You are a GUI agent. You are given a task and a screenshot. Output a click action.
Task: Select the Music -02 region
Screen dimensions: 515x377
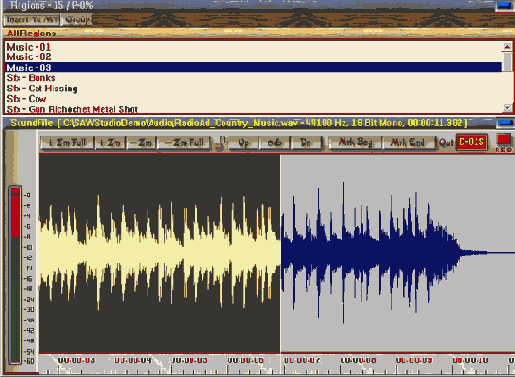click(x=29, y=57)
